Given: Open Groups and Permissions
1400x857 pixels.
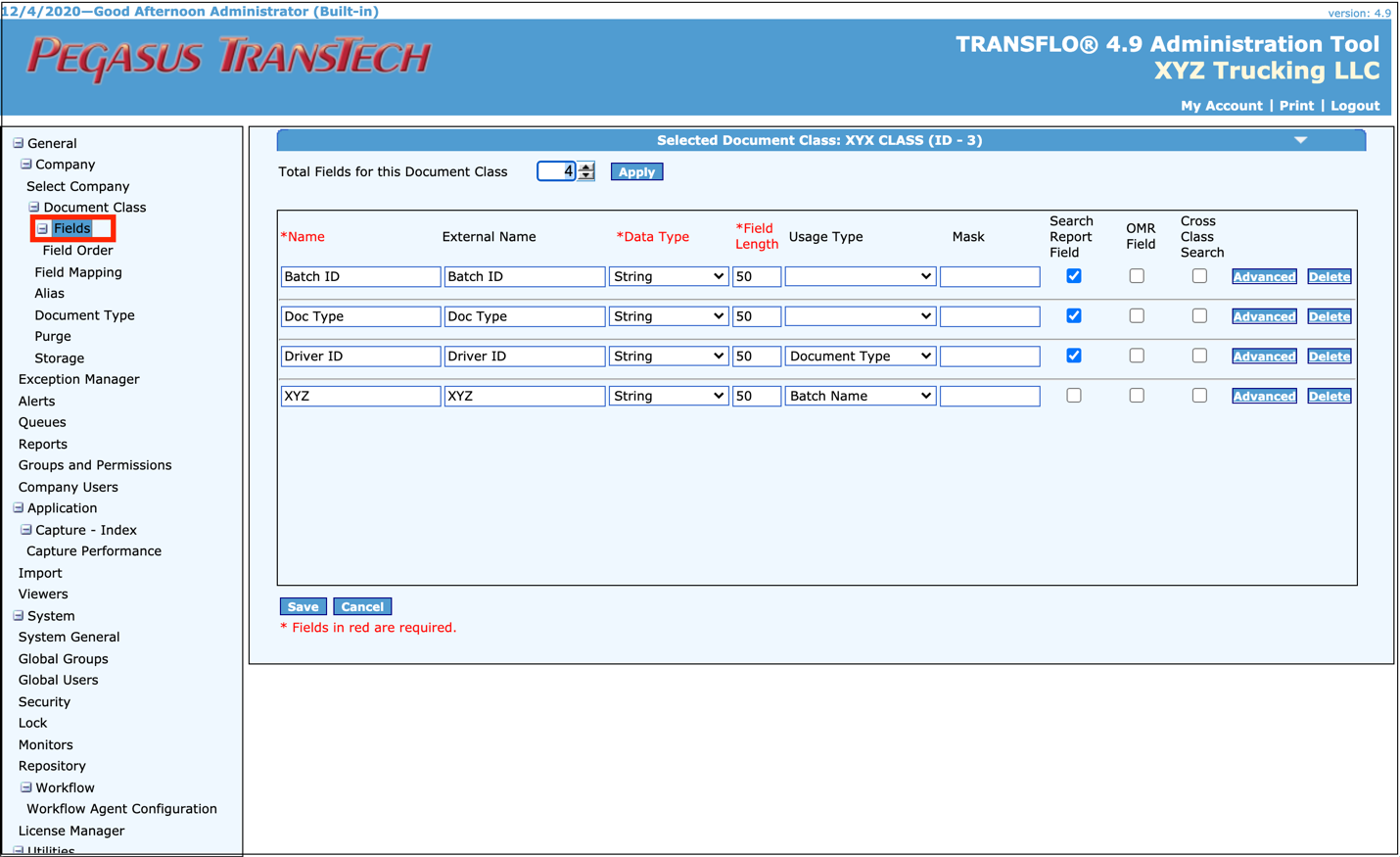Looking at the screenshot, I should [95, 465].
